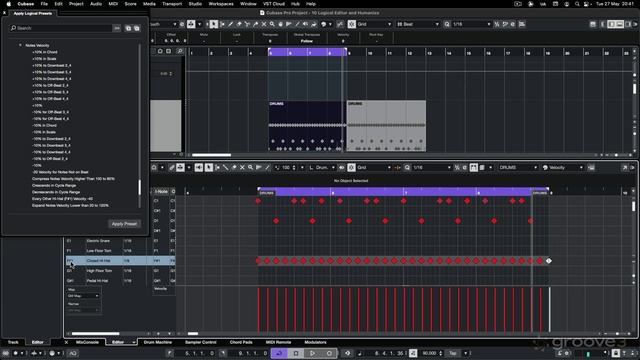The width and height of the screenshot is (640, 360).
Task: Click the Drum Editor Quantize icon
Action: pyautogui.click(x=407, y=167)
